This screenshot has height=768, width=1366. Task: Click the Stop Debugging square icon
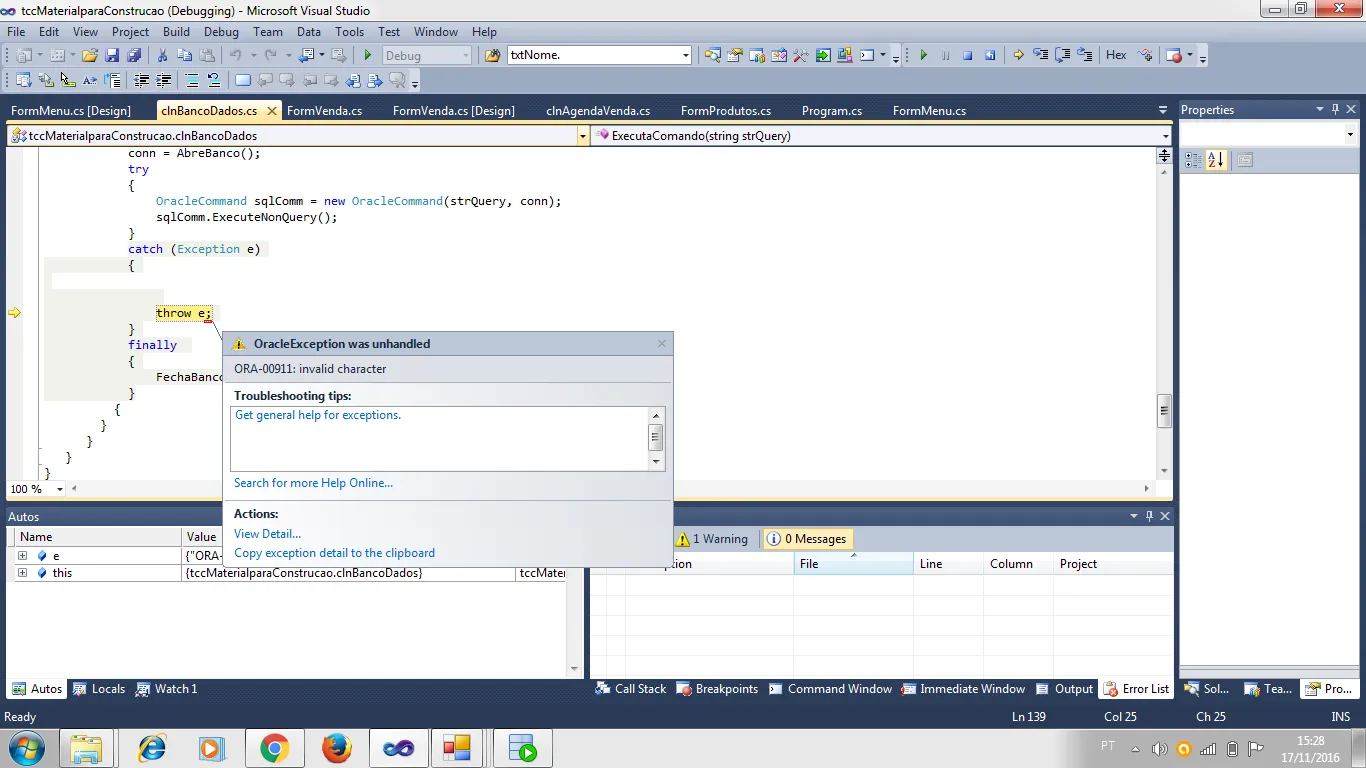click(967, 55)
